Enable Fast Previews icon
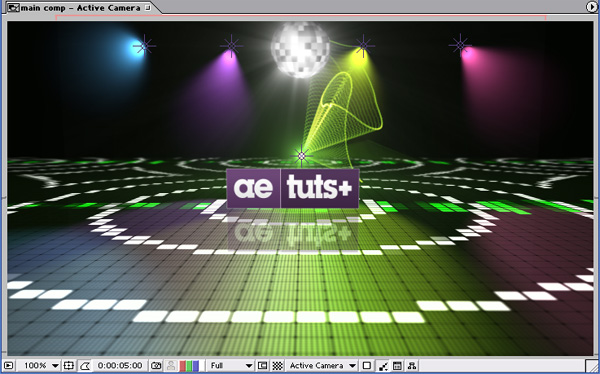 coord(382,366)
